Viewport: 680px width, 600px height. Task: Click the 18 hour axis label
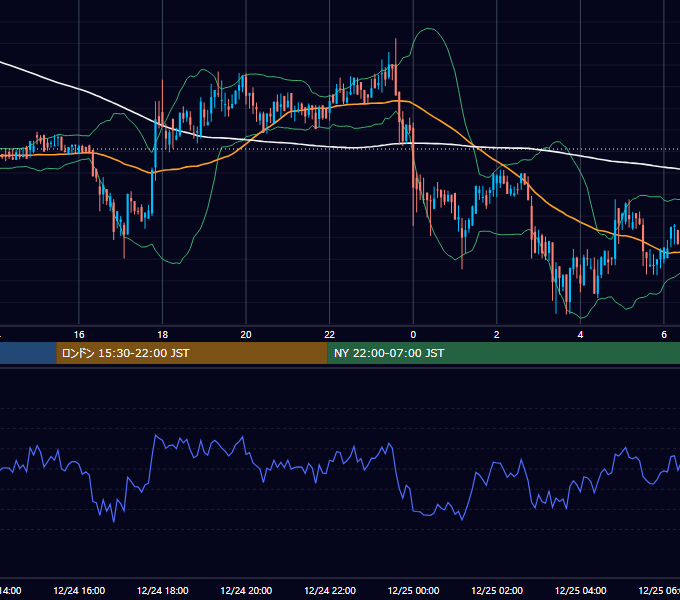(162, 334)
